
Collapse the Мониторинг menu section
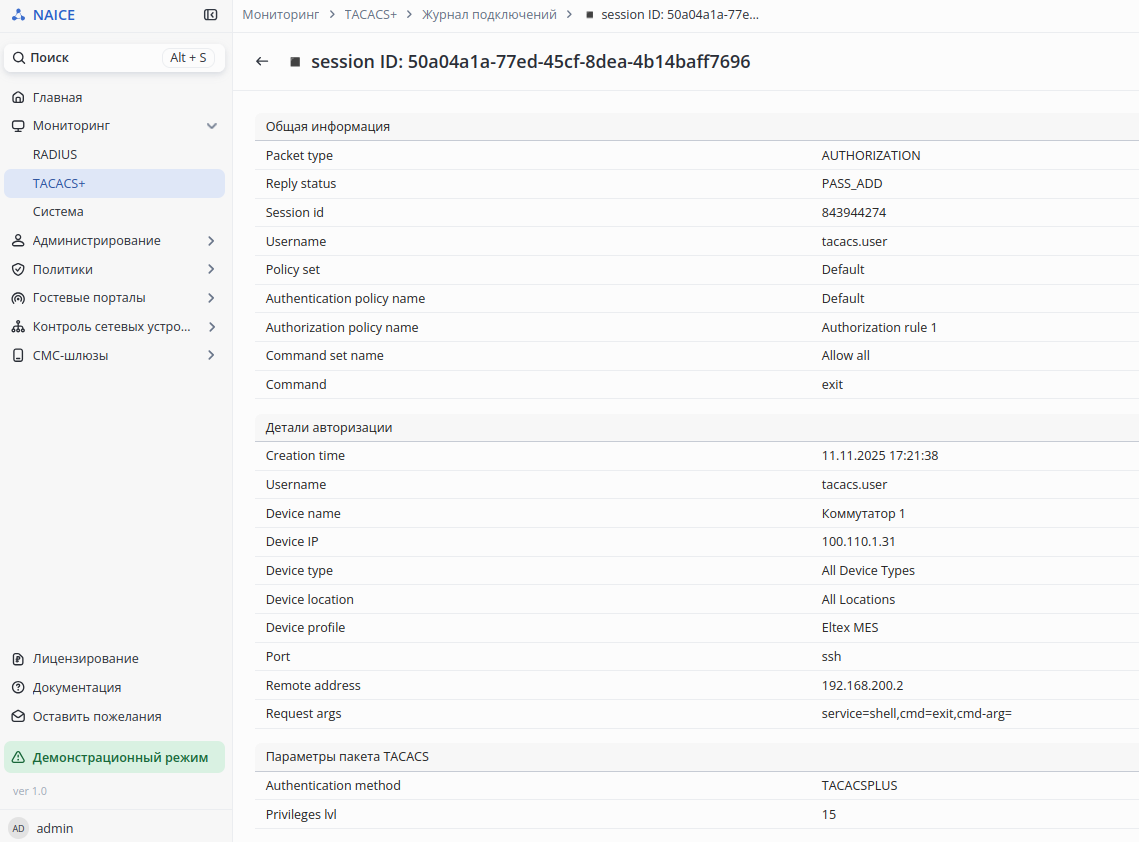(211, 126)
